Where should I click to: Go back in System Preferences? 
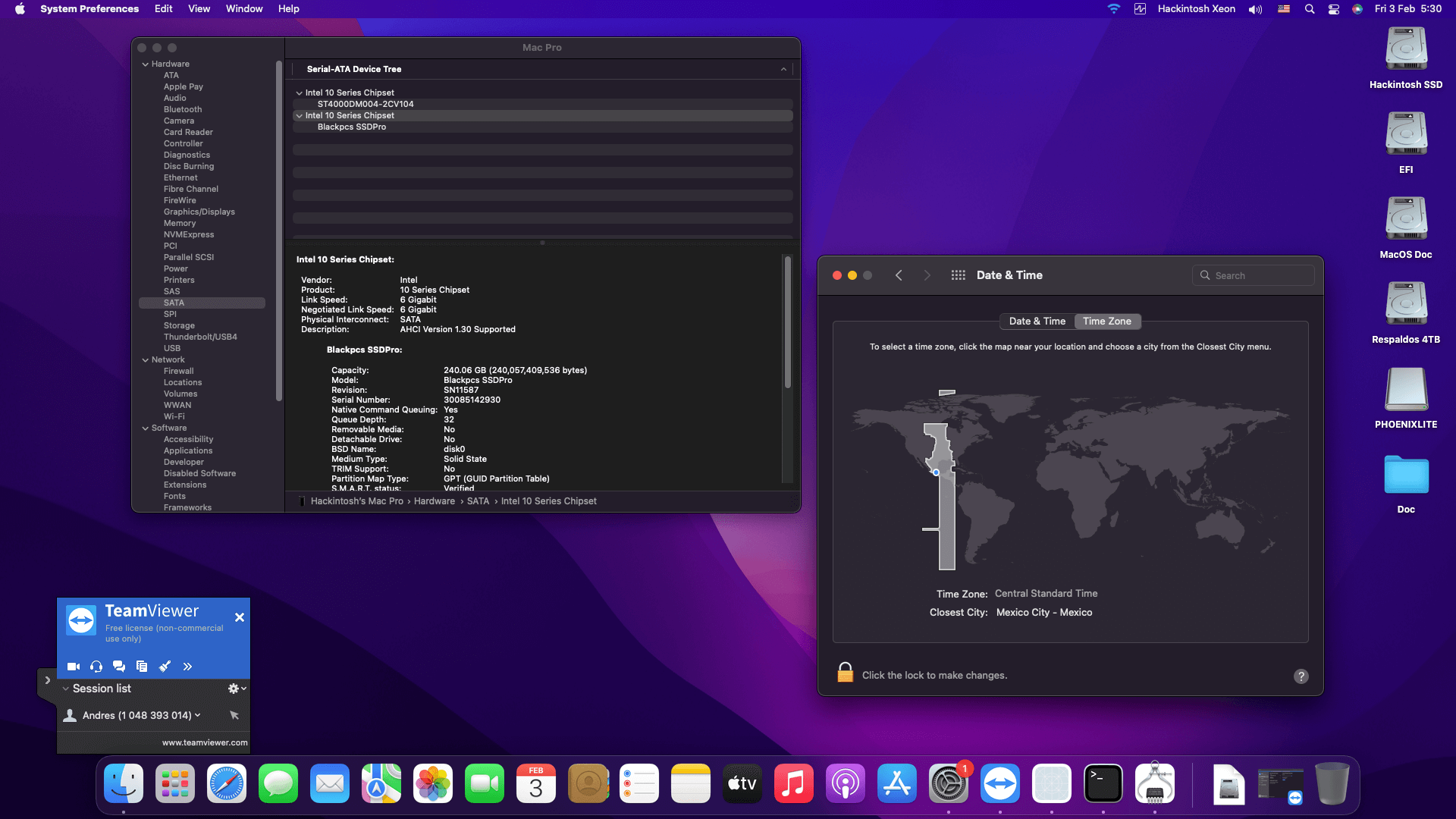(x=899, y=275)
